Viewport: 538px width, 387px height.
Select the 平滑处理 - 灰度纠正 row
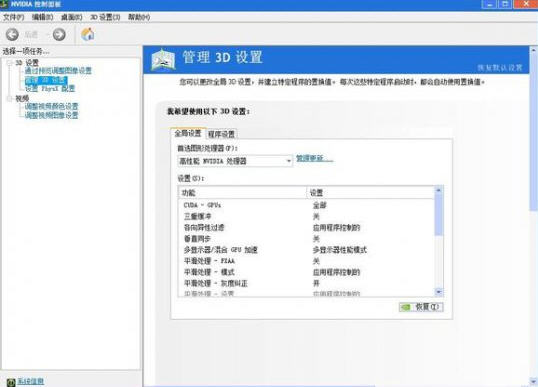point(307,283)
